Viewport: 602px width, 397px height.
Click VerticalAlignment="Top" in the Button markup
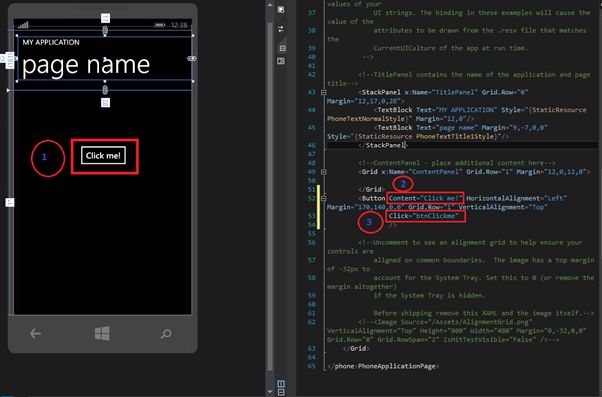pyautogui.click(x=503, y=207)
